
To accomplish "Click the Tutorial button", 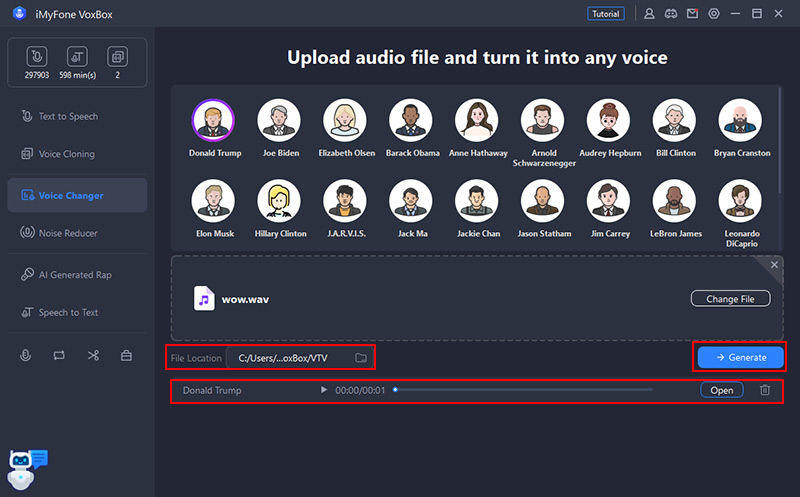I will tap(606, 14).
